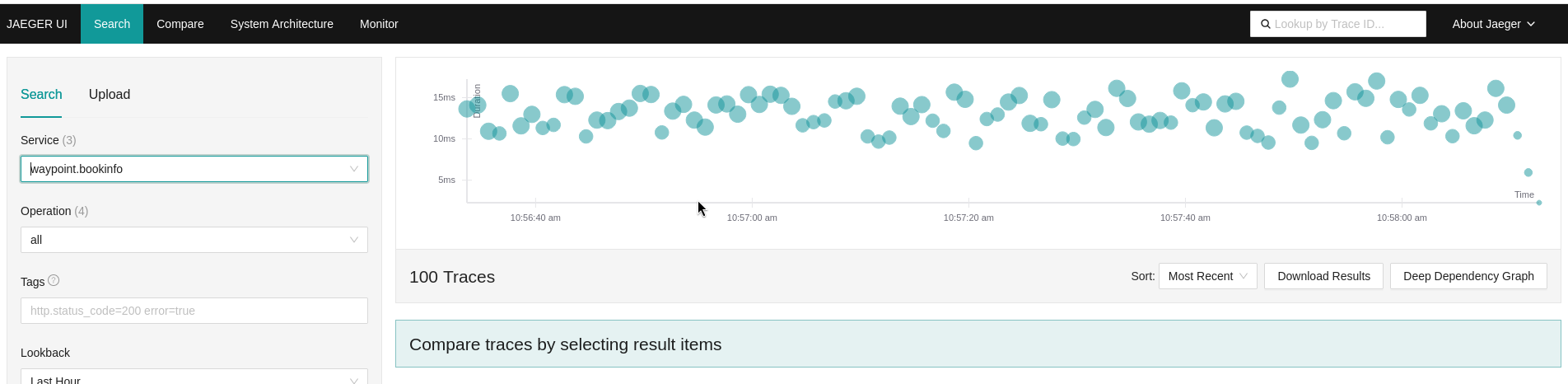Image resolution: width=1568 pixels, height=384 pixels.
Task: Open the Operation dropdown set to all
Action: tap(194, 240)
